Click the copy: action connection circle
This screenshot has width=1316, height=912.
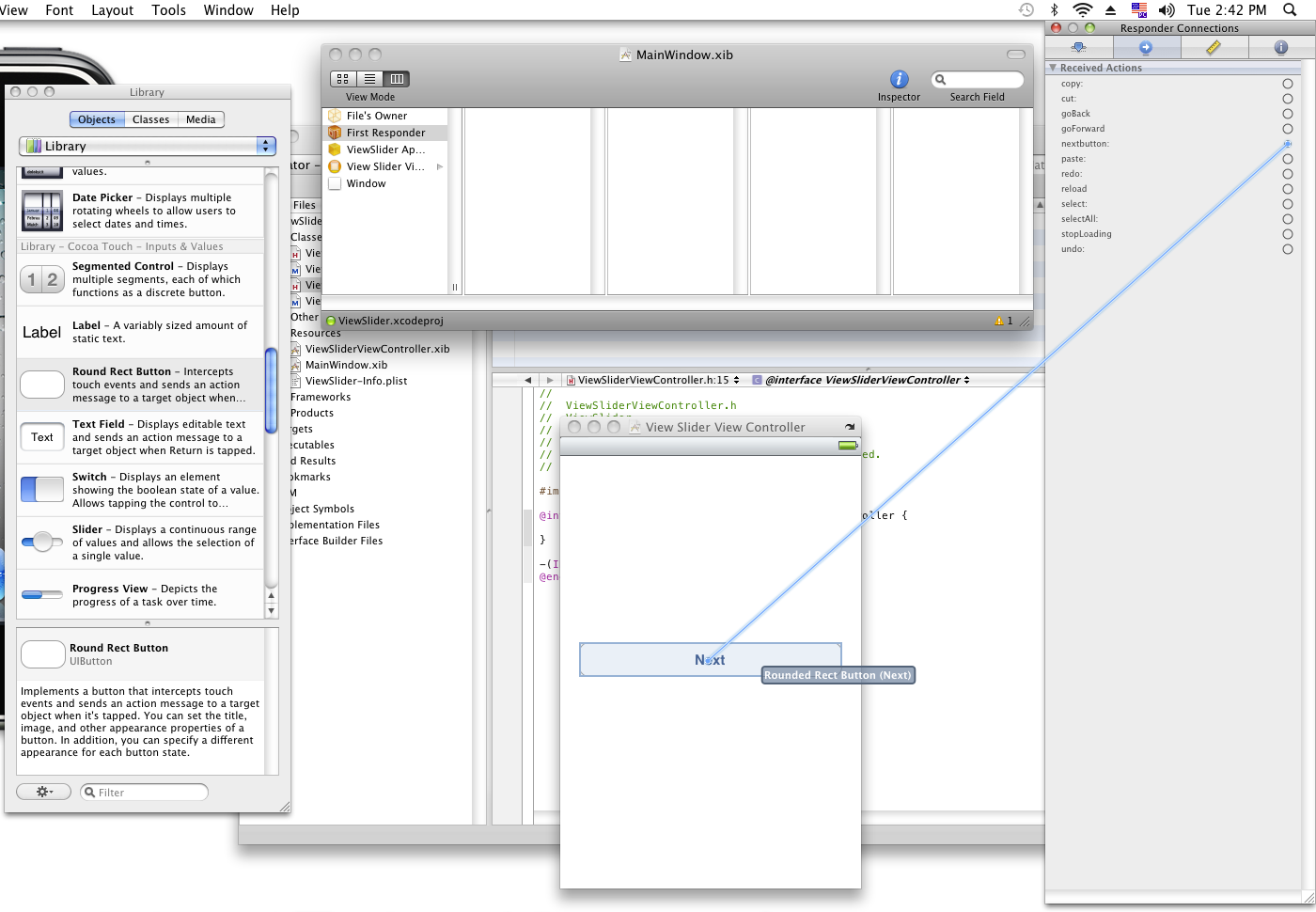point(1288,84)
